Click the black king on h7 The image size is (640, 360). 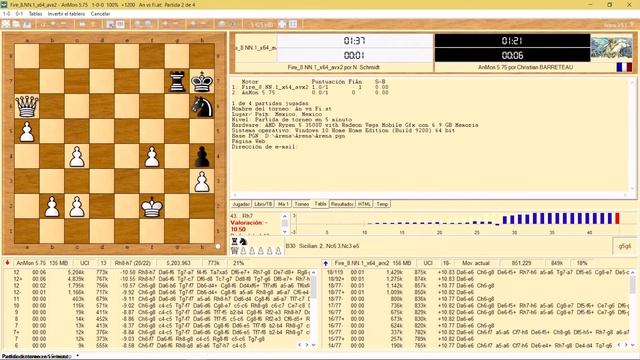pos(202,81)
